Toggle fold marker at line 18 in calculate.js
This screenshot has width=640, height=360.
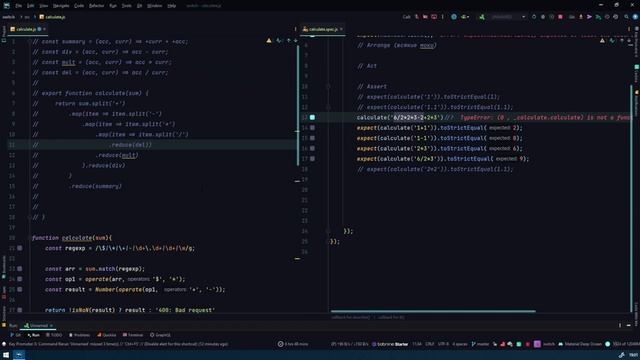click(x=29, y=217)
